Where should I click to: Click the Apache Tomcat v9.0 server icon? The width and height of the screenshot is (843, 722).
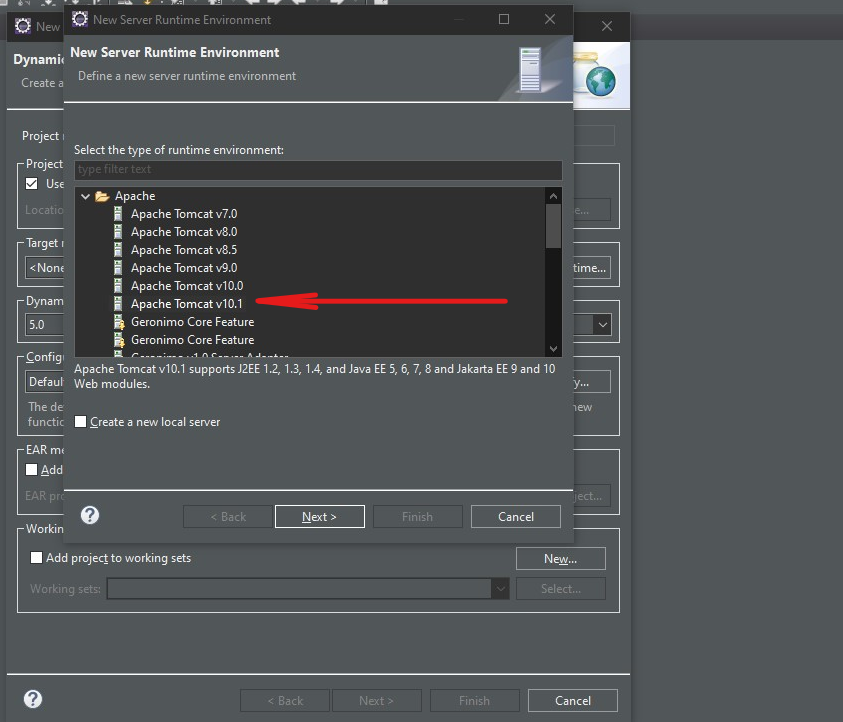pyautogui.click(x=119, y=268)
